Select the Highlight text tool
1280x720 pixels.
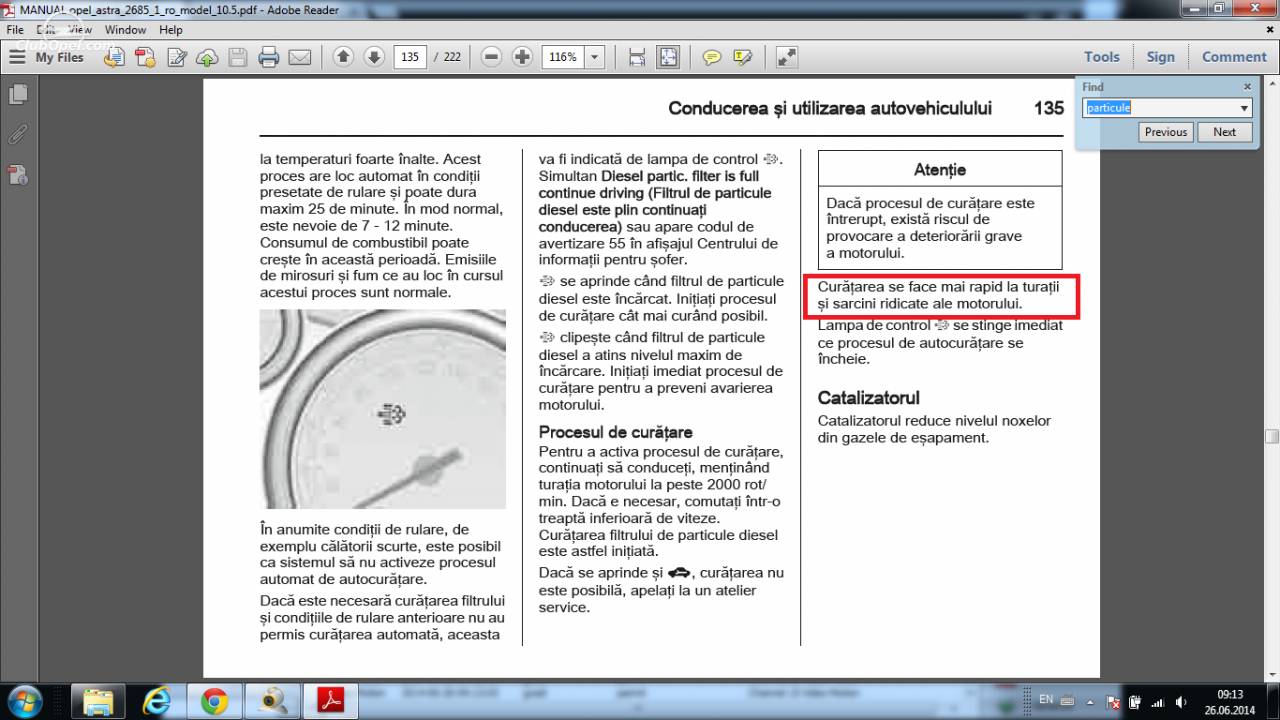[x=743, y=57]
